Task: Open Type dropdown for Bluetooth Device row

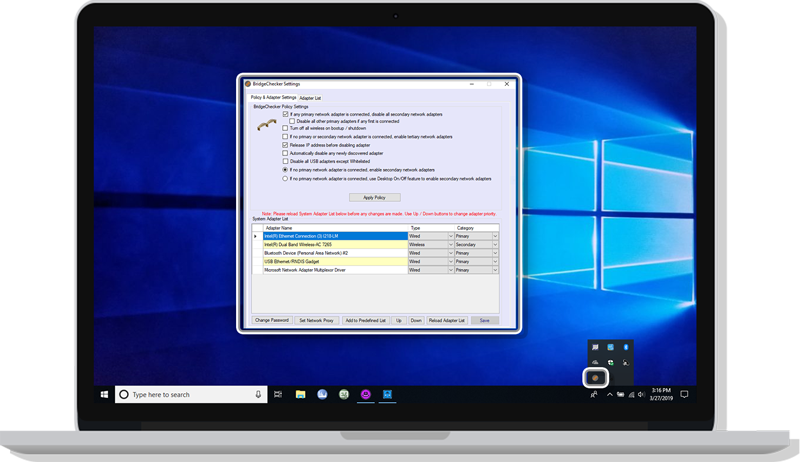Action: pyautogui.click(x=451, y=253)
